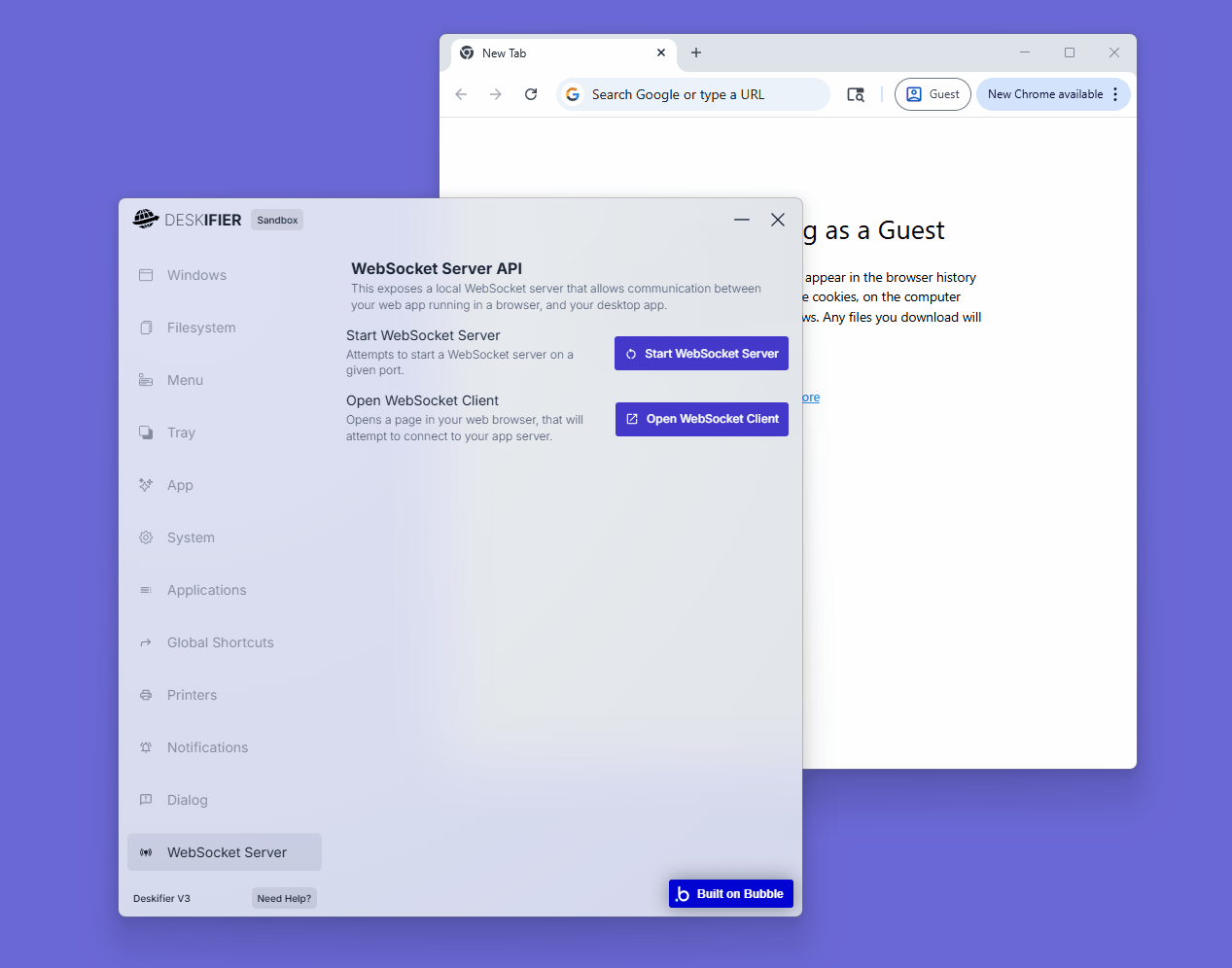Click the Start WebSocket Server button

(x=701, y=354)
